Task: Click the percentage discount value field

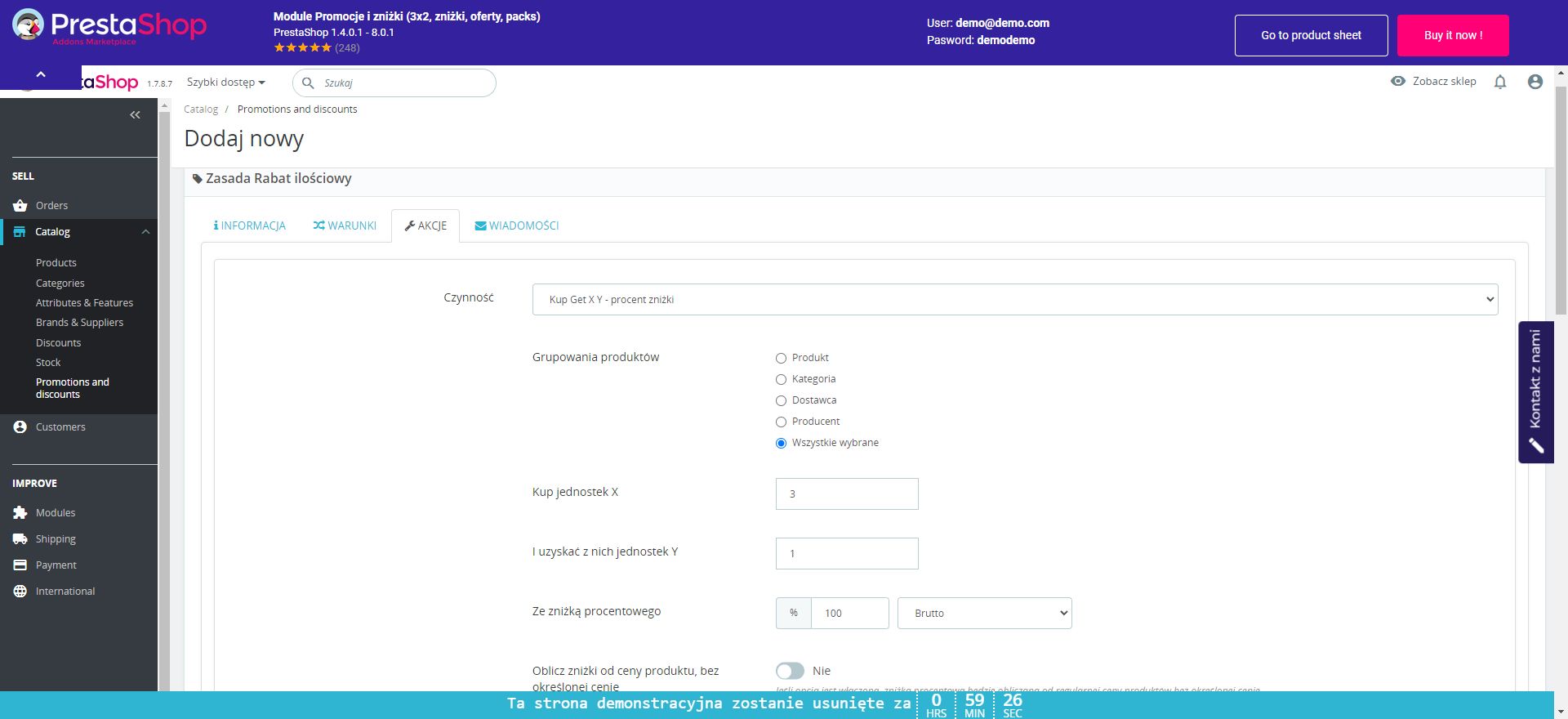Action: click(849, 614)
